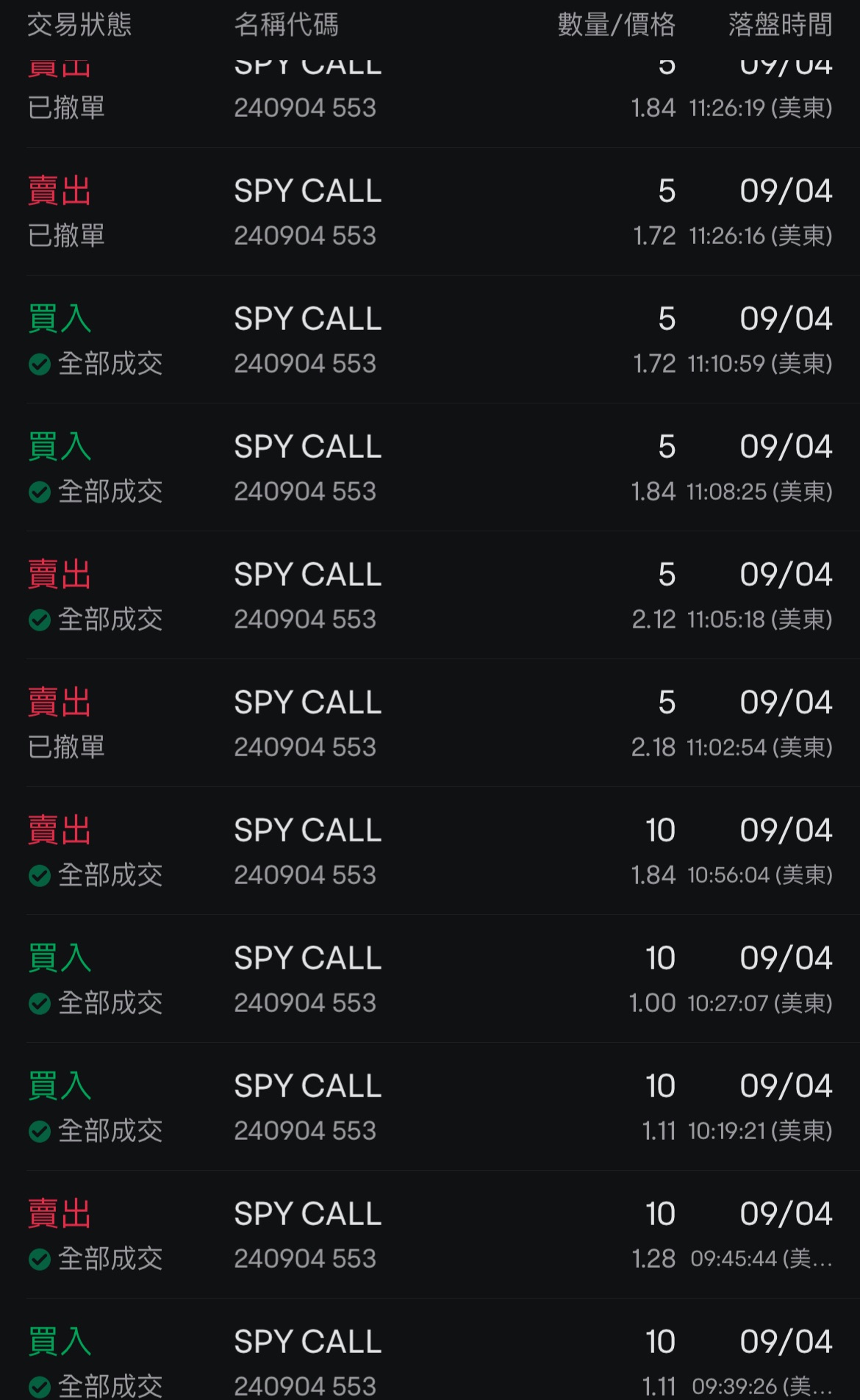
Task: Tap green checkmark of 09:39:26 buy order
Action: 40,1387
